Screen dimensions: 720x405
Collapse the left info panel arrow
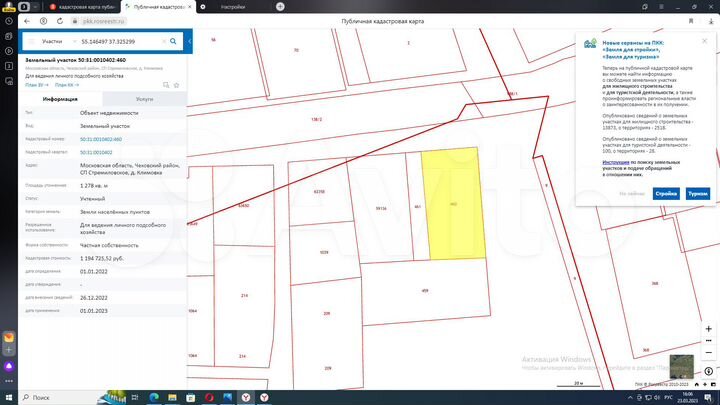(189, 42)
